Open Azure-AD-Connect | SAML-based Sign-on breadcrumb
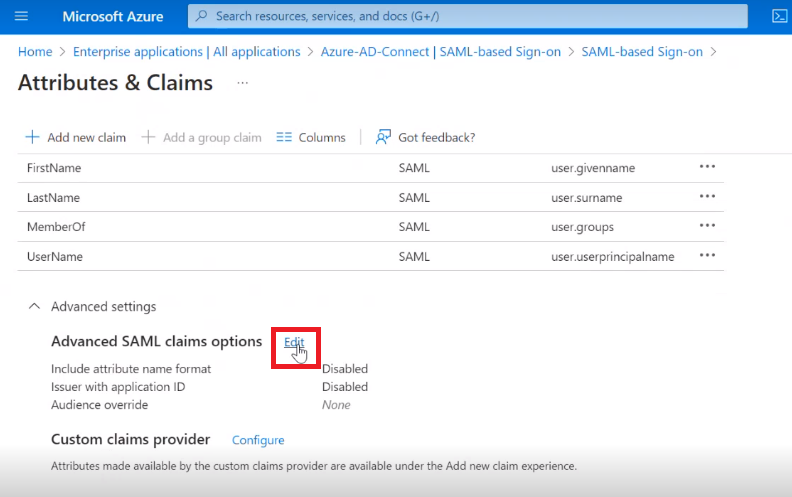 440,52
